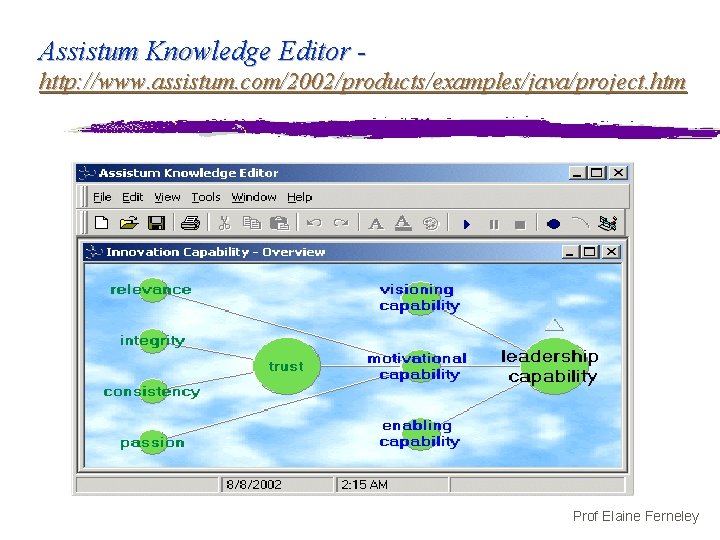
Task: Click the last toolbar icon on the right
Action: tap(608, 223)
